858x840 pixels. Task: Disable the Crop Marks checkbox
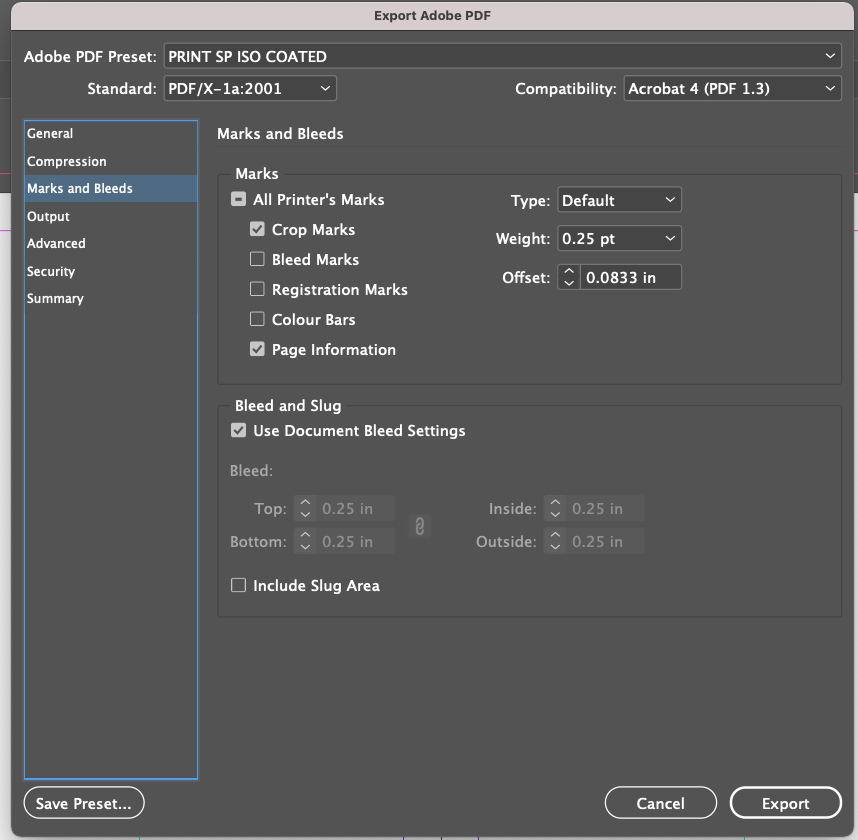tap(257, 230)
